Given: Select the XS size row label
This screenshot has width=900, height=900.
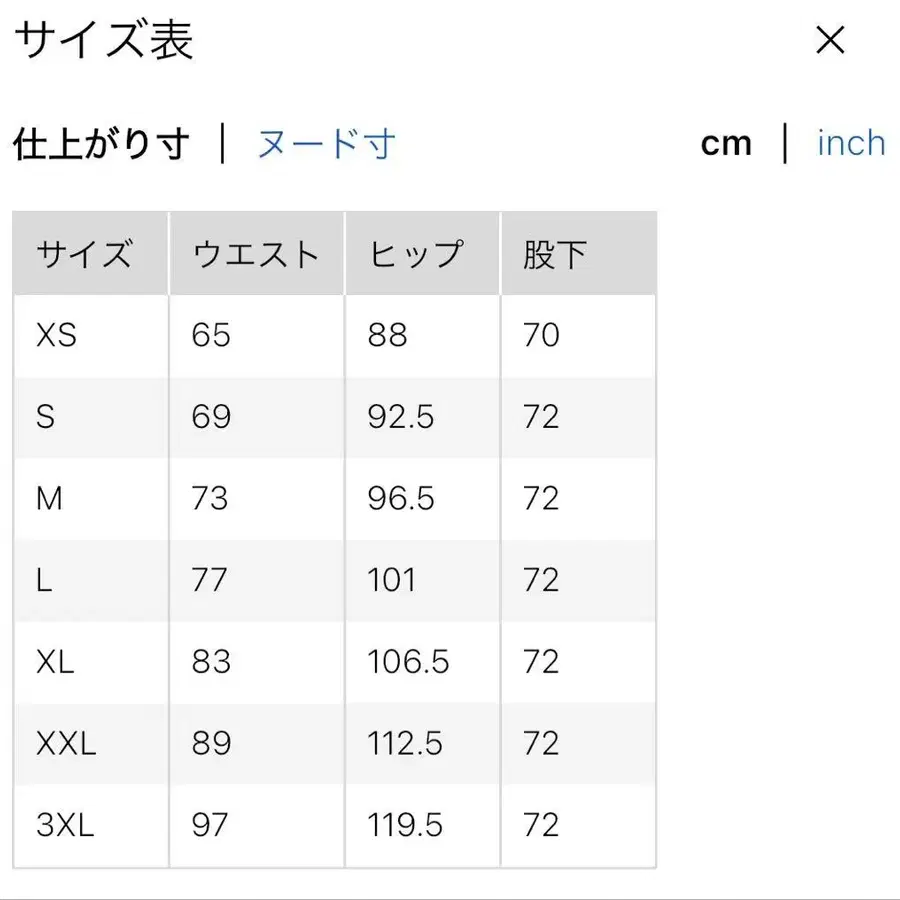Looking at the screenshot, I should point(55,335).
